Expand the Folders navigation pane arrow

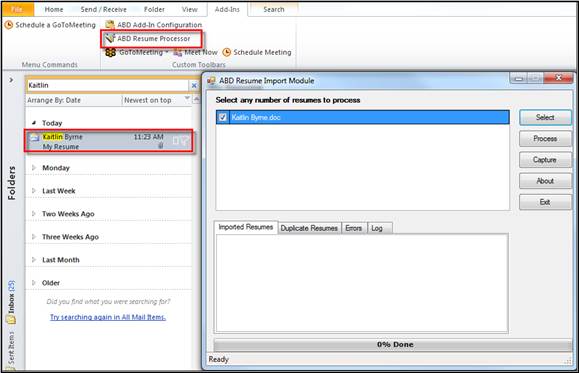point(11,80)
